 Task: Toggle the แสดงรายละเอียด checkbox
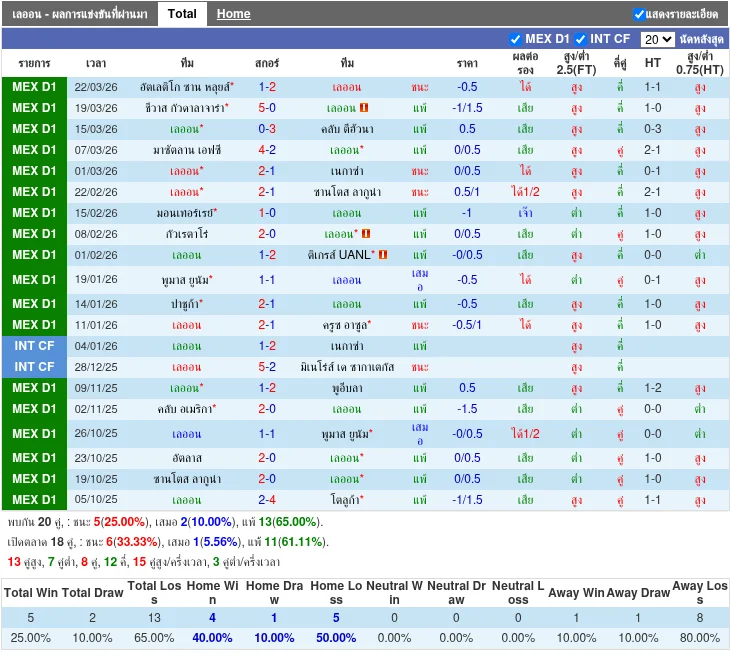point(639,14)
